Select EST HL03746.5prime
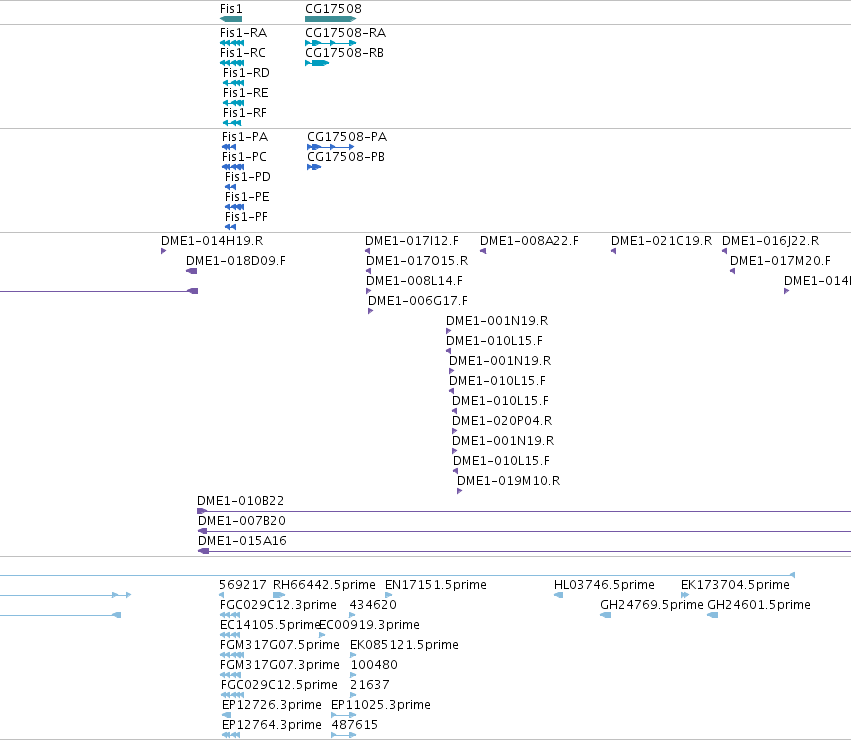851x740 pixels. tap(604, 585)
